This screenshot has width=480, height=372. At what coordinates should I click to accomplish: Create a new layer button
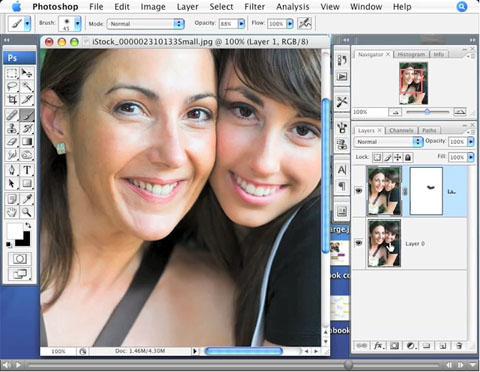(x=443, y=346)
